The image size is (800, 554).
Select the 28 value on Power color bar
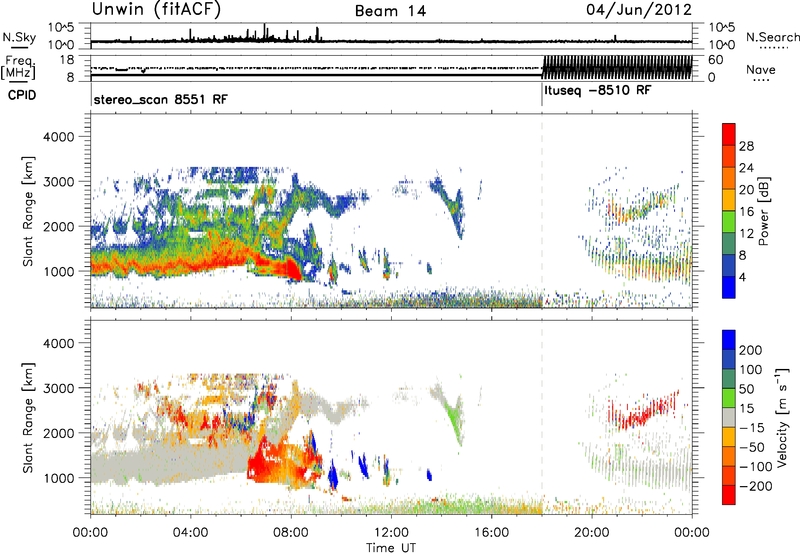[746, 146]
